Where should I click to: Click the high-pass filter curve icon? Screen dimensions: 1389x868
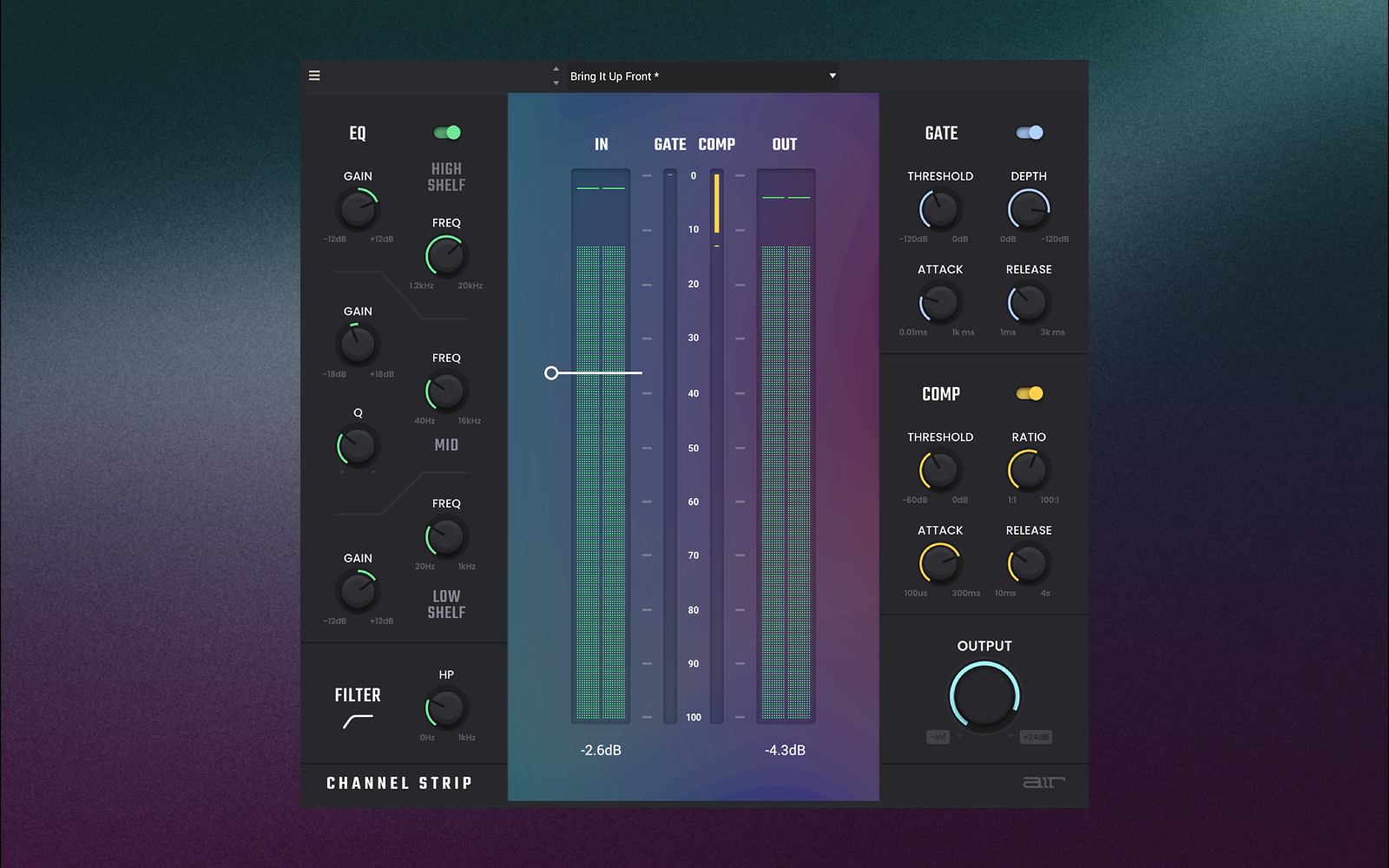[x=358, y=721]
